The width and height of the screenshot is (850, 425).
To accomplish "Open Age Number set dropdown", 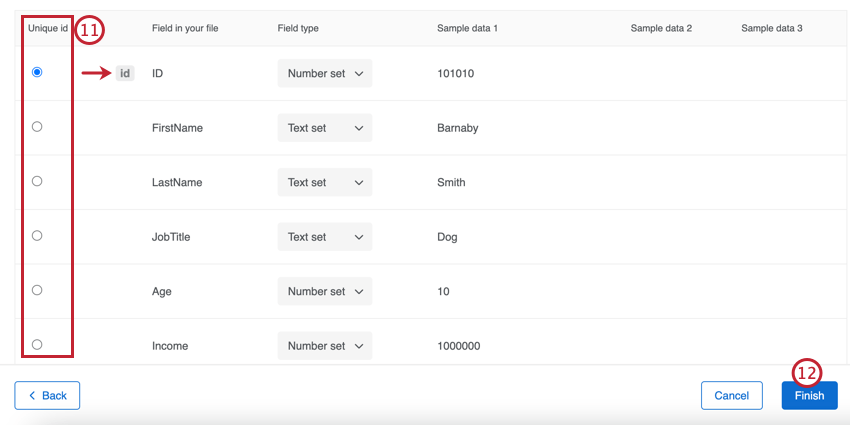I will coord(325,291).
